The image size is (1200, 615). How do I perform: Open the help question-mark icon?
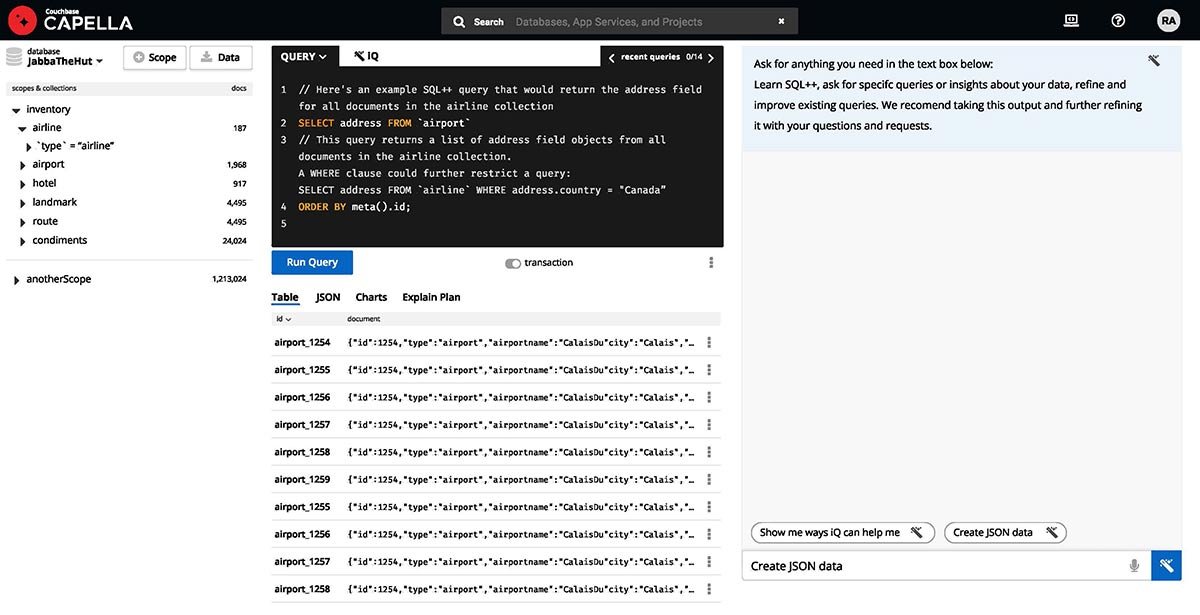point(1117,20)
